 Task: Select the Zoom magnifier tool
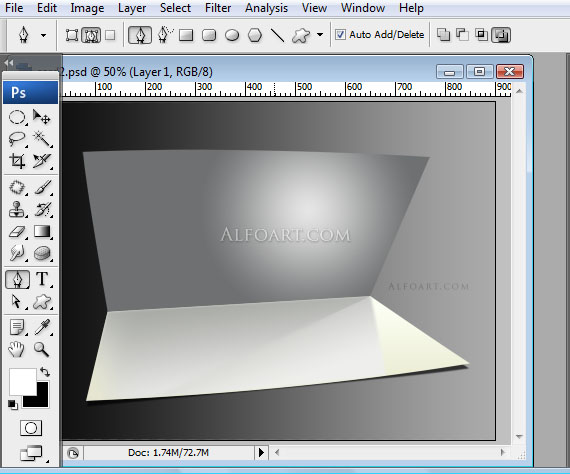pos(41,349)
